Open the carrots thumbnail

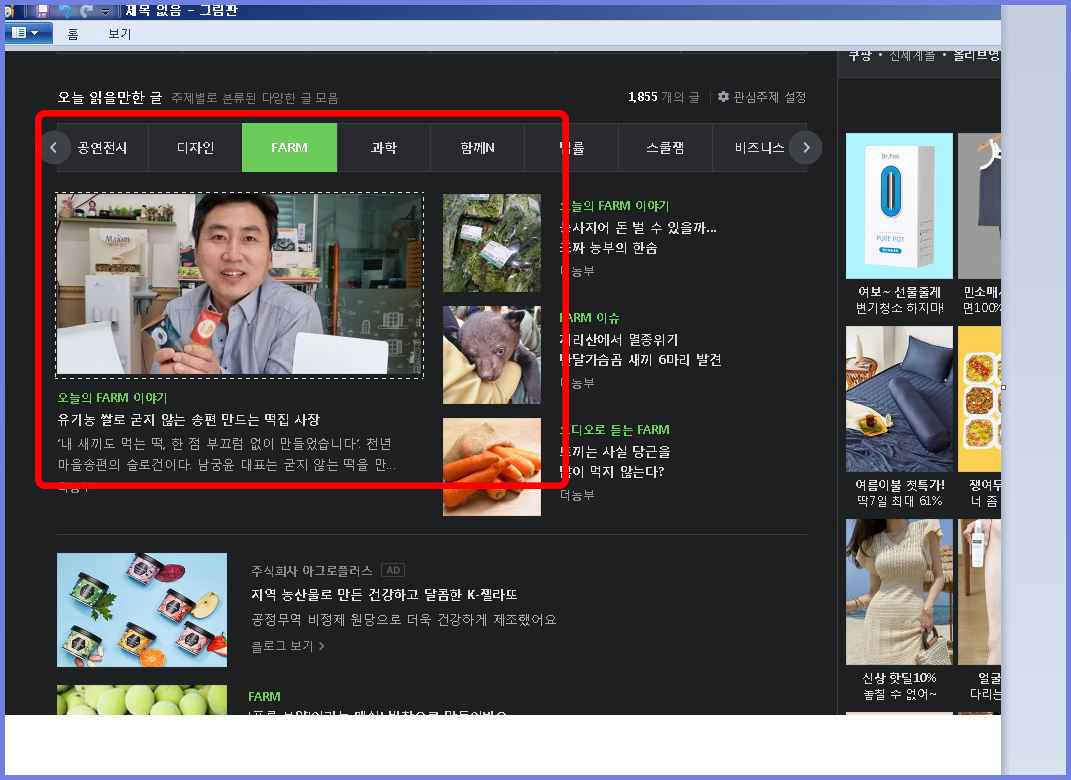492,467
